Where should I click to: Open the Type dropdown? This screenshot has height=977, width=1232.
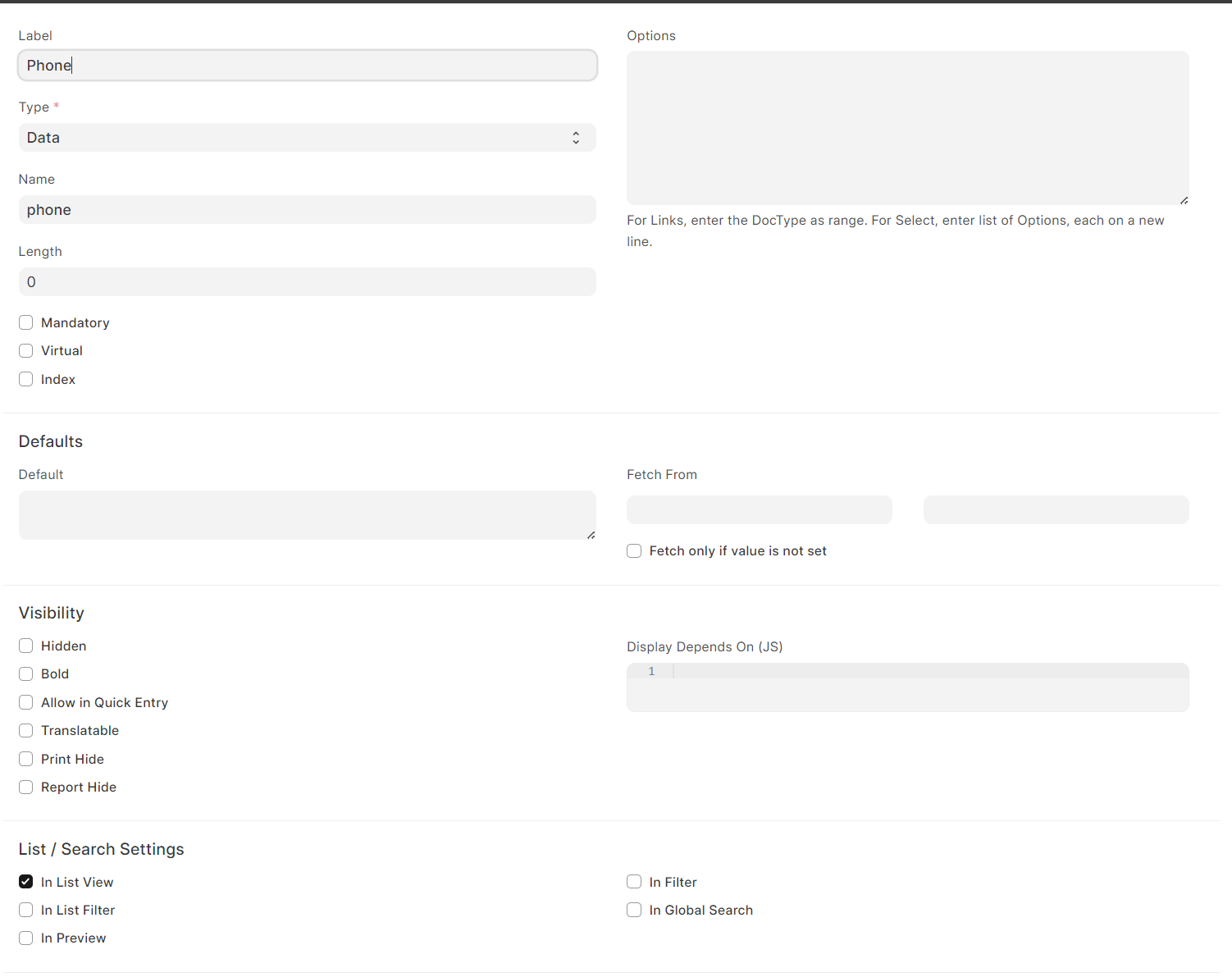tap(307, 137)
